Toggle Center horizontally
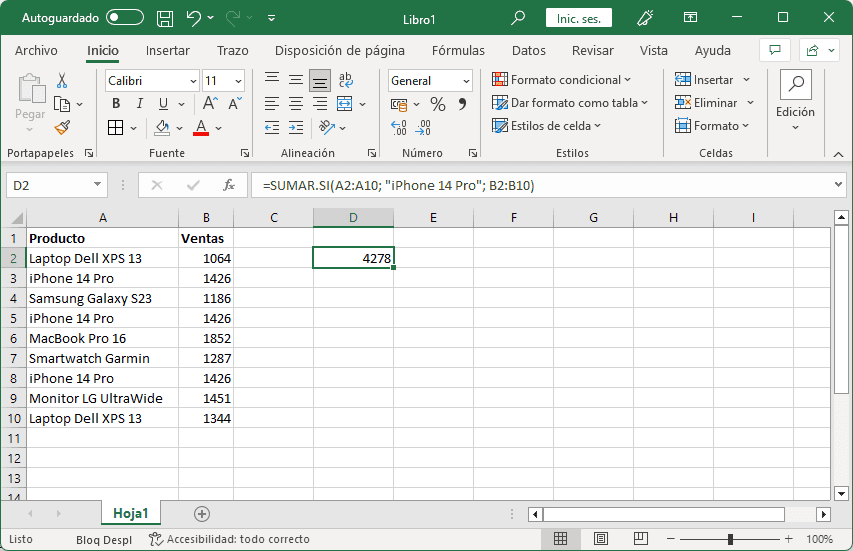Image resolution: width=853 pixels, height=551 pixels. point(296,103)
